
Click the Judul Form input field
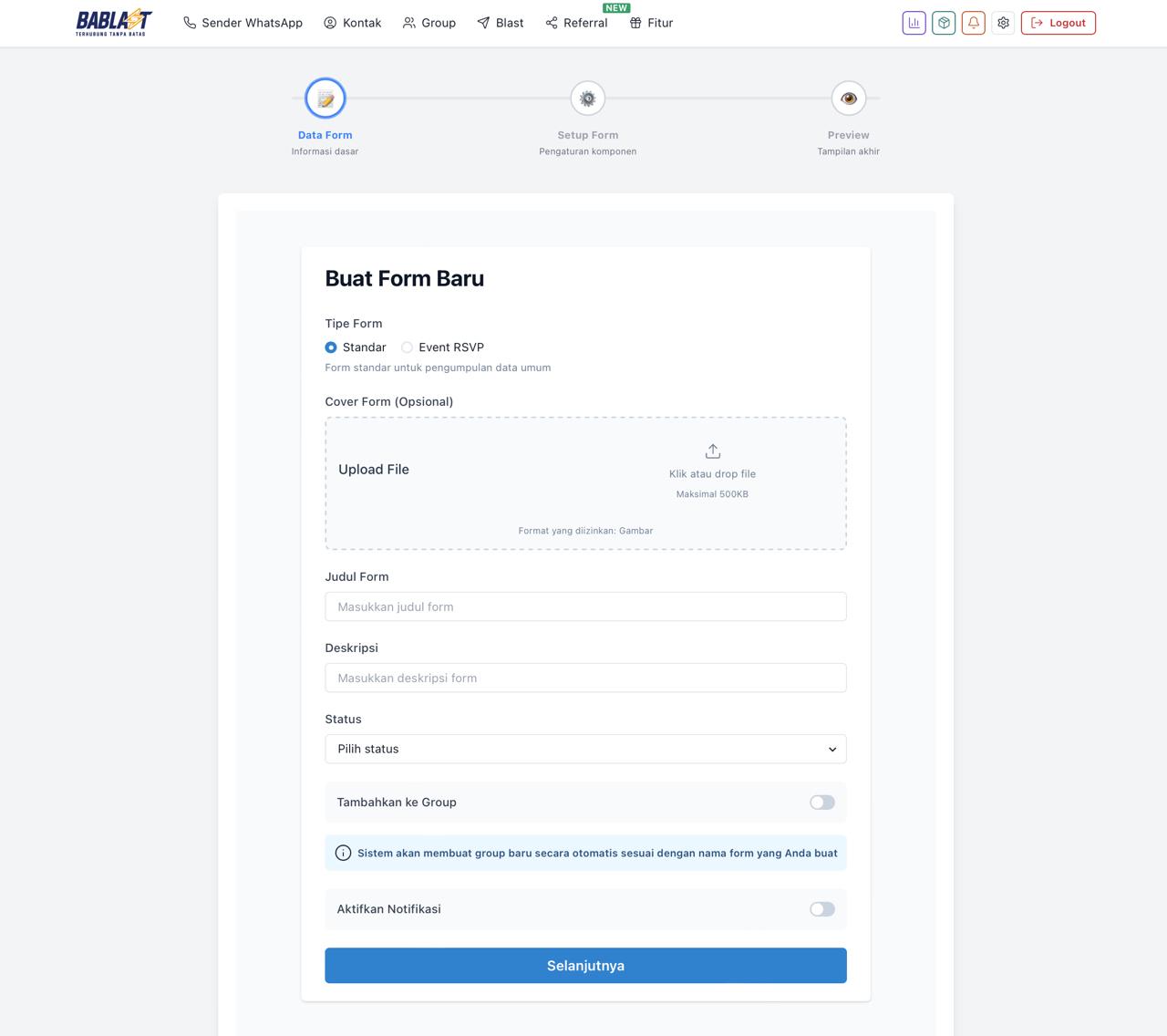(x=586, y=606)
